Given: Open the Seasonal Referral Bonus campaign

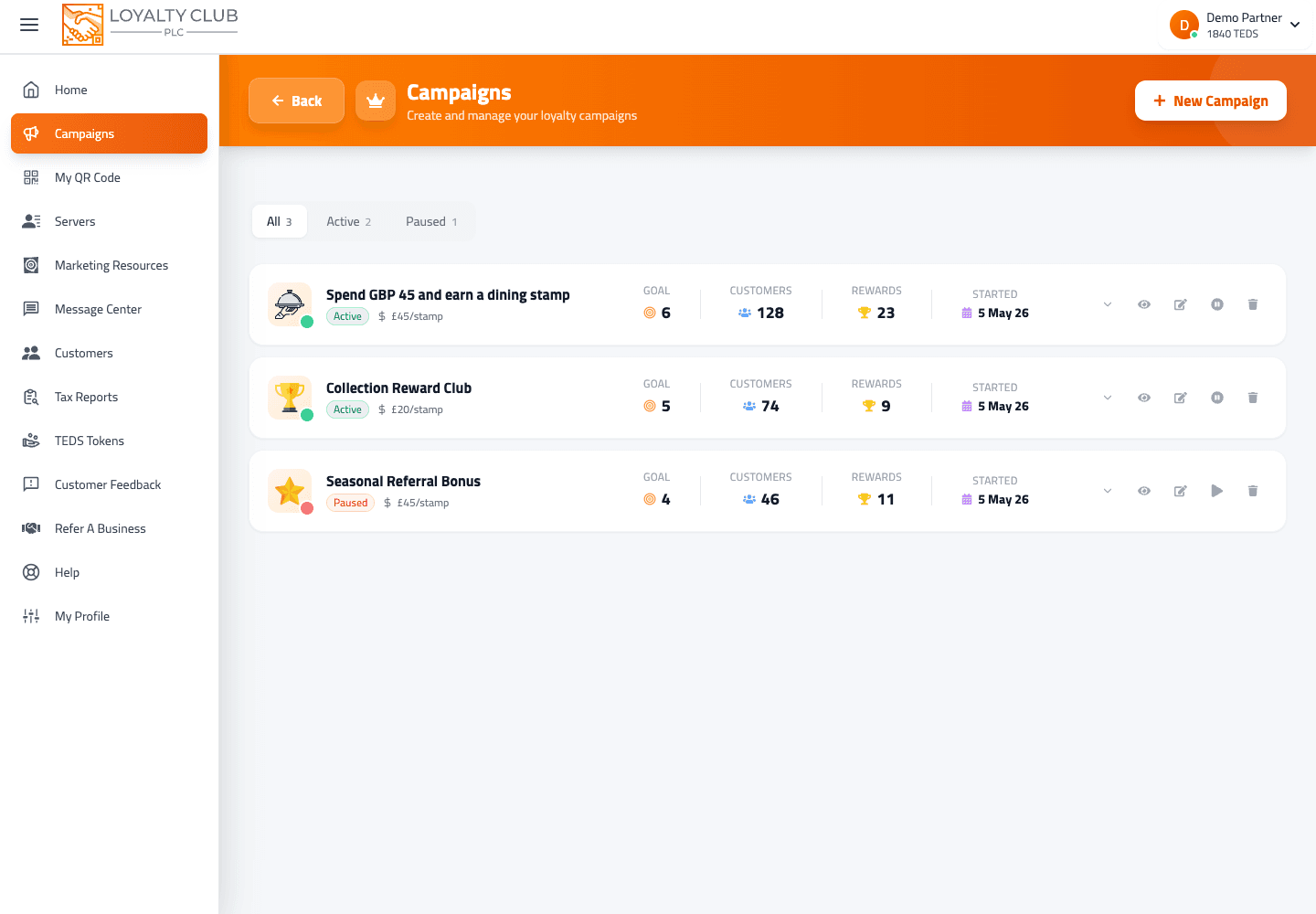Looking at the screenshot, I should 403,481.
